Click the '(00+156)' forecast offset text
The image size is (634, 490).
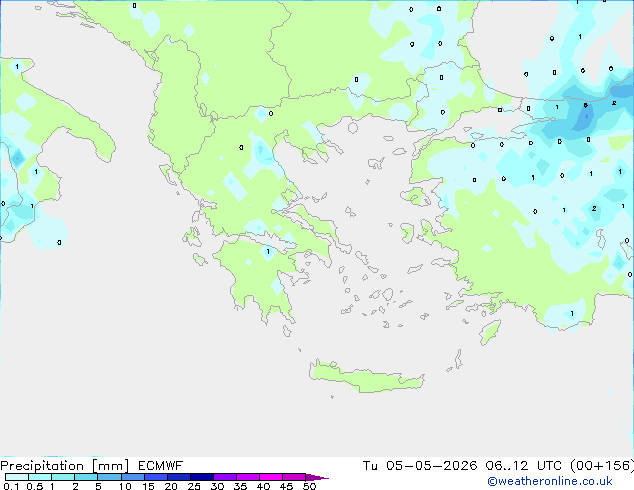click(602, 466)
